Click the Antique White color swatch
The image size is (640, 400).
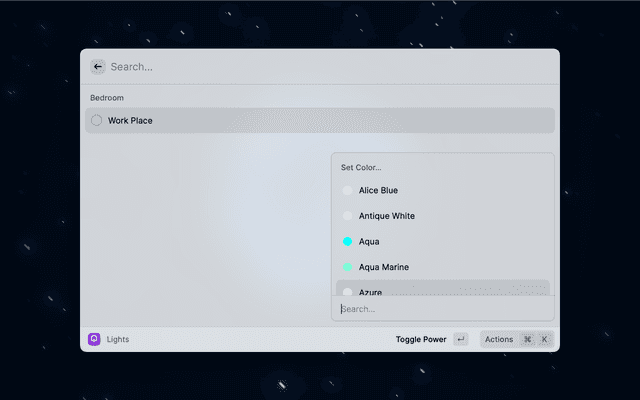pos(348,216)
